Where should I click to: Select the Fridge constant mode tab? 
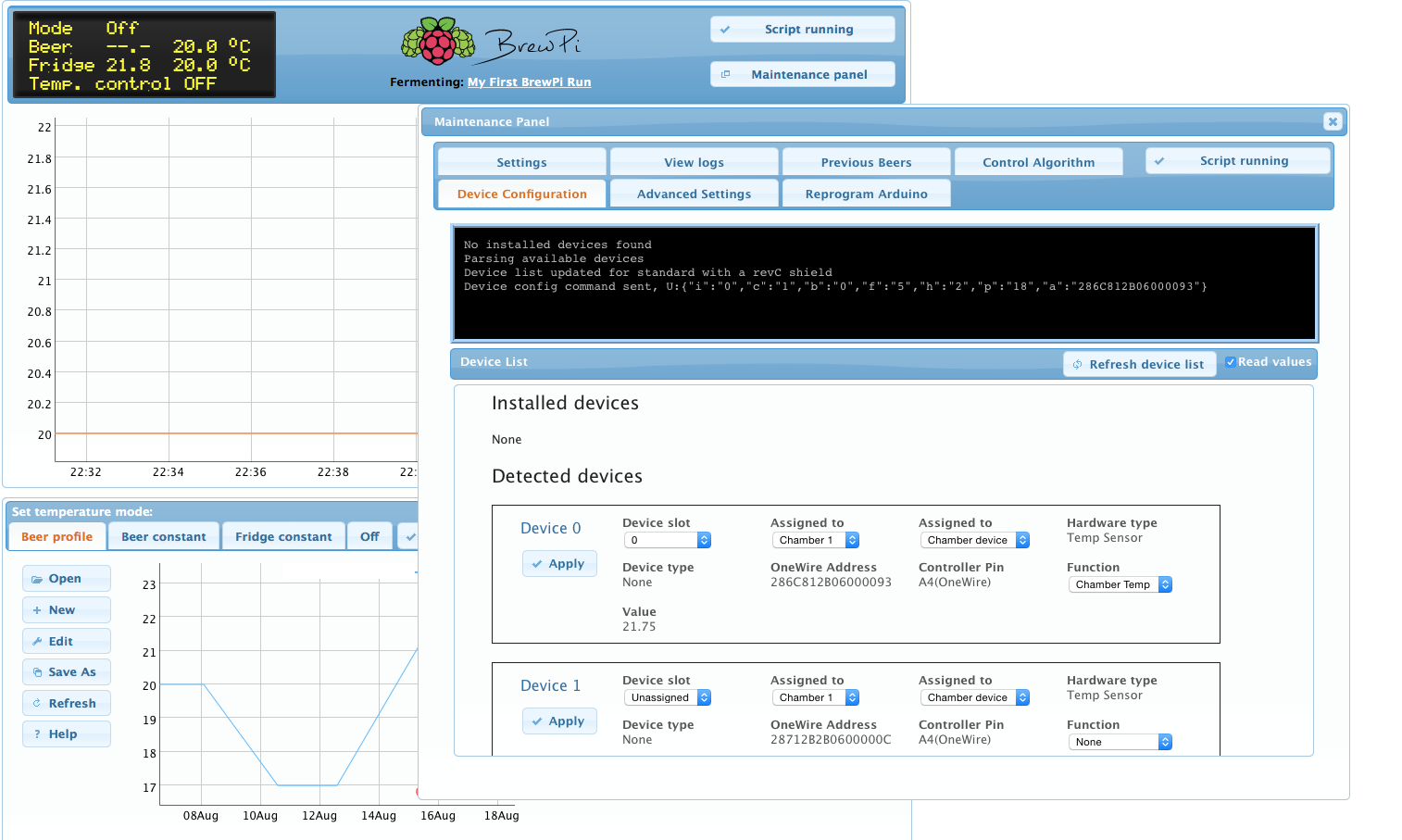(283, 536)
